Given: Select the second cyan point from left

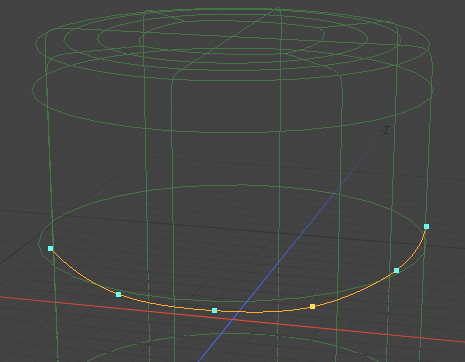Looking at the screenshot, I should pos(118,294).
